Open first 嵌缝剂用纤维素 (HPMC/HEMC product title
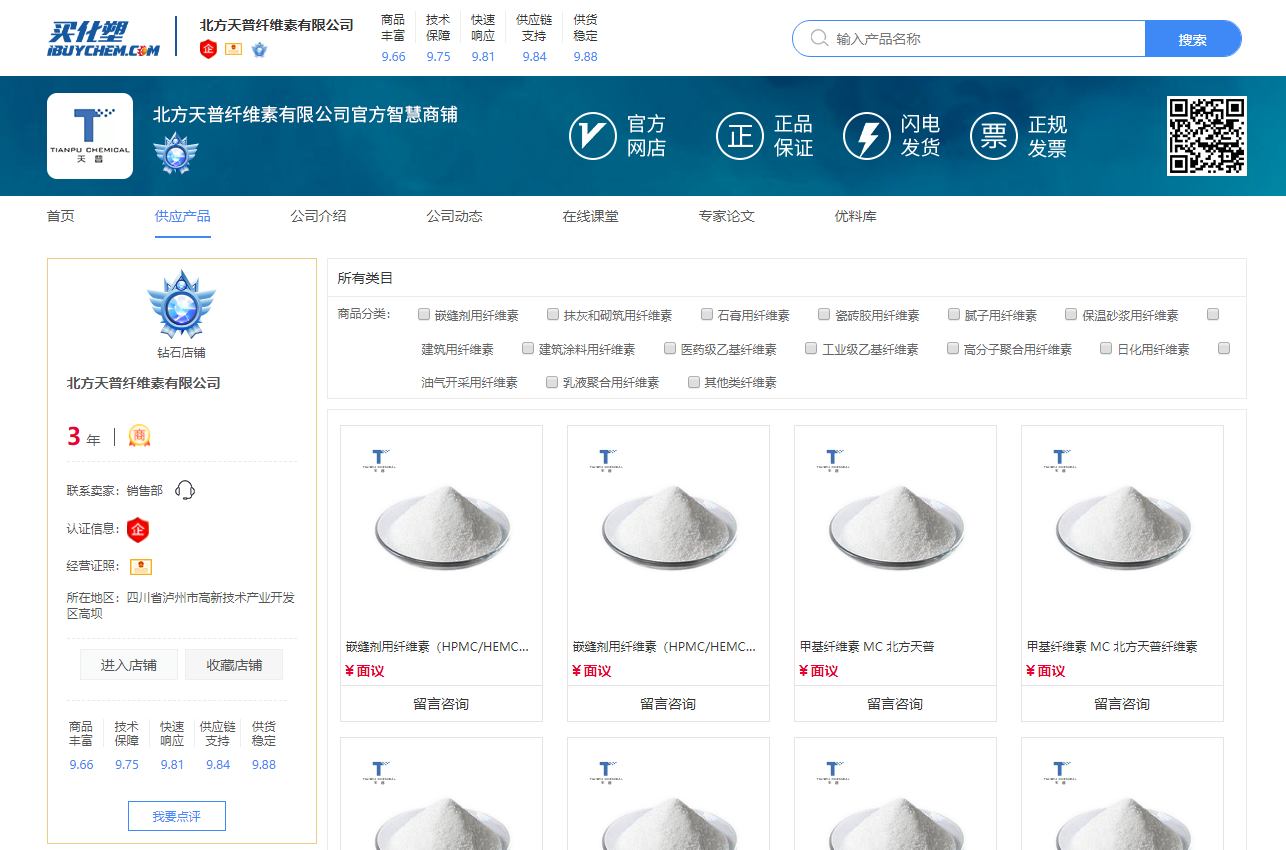1286x850 pixels. 437,647
